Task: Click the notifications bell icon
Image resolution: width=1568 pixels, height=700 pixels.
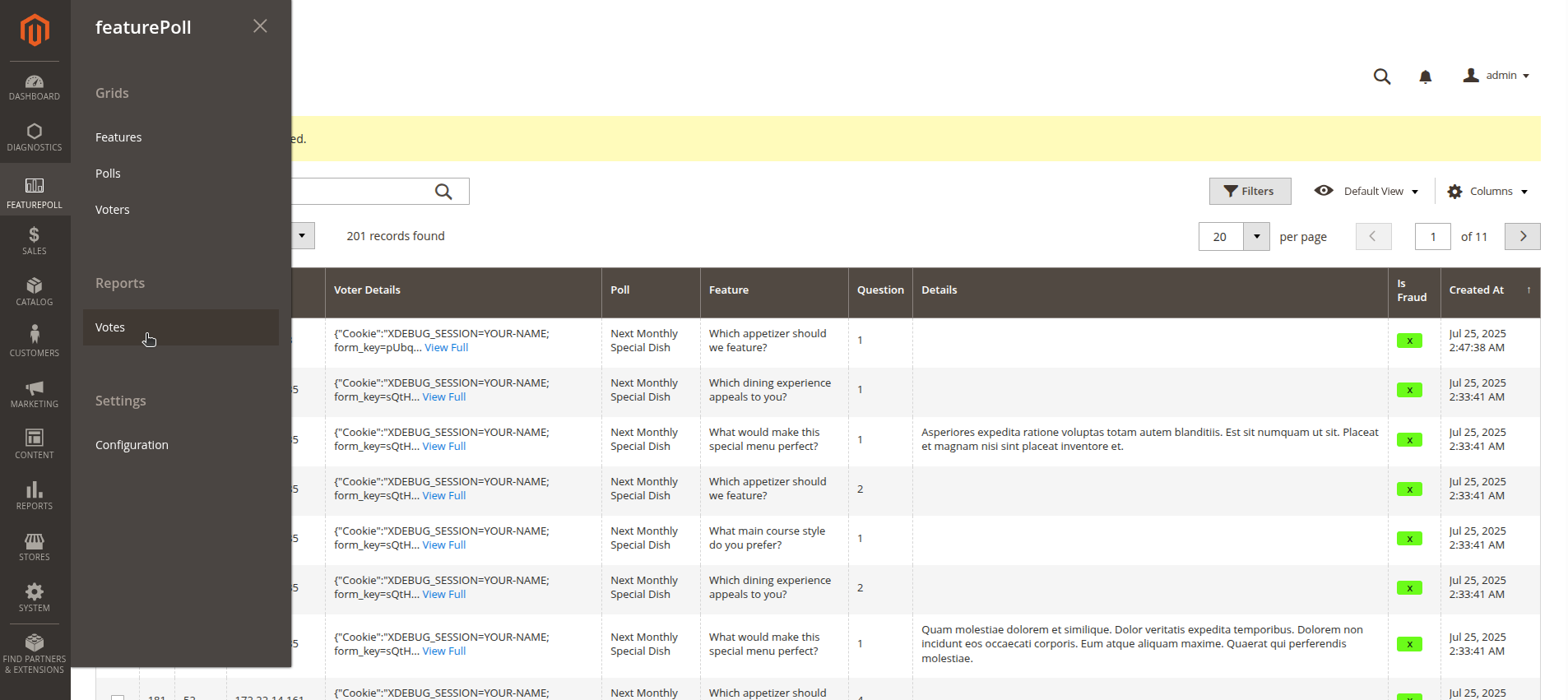Action: click(x=1425, y=76)
